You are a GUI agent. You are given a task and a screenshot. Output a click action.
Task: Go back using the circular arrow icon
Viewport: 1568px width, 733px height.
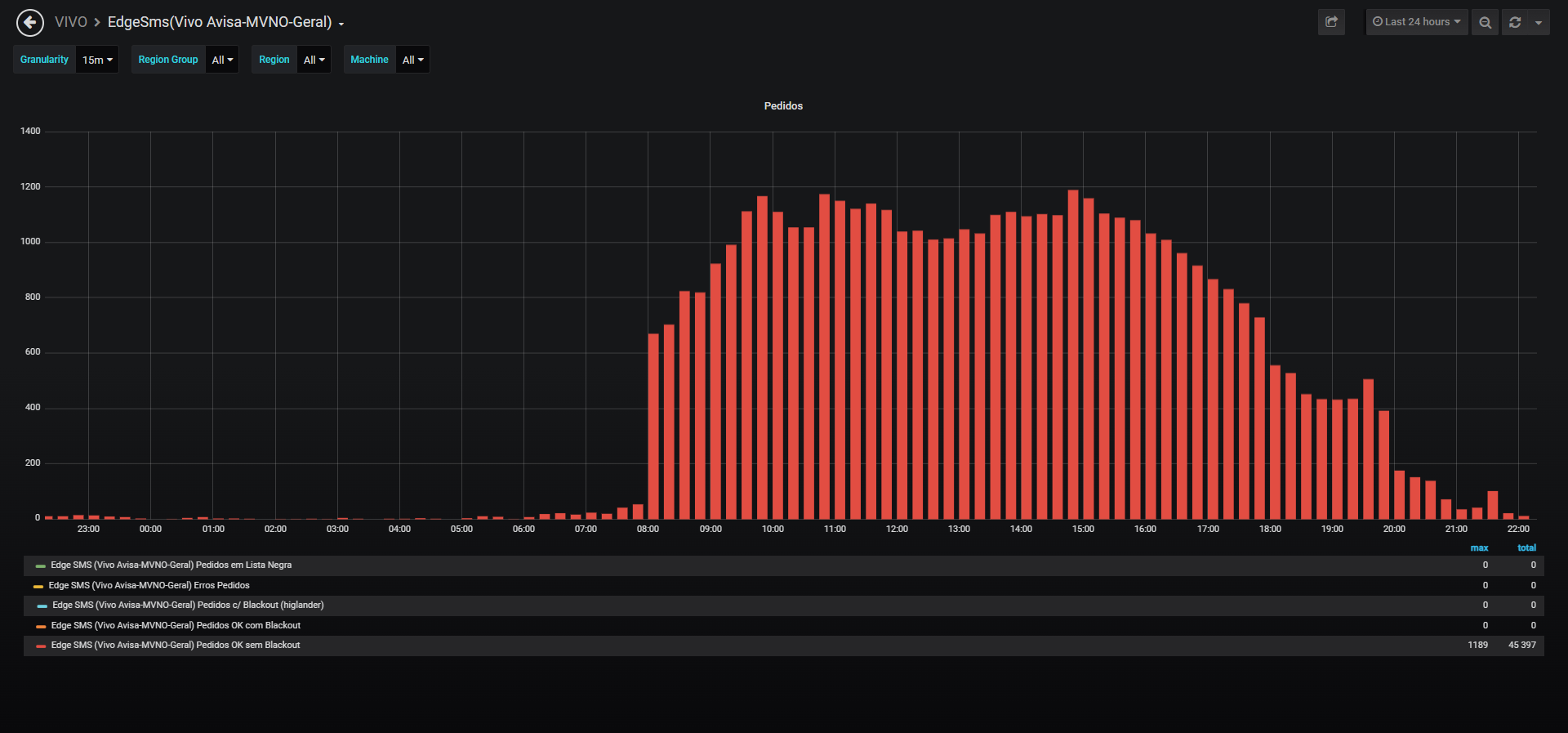(30, 23)
